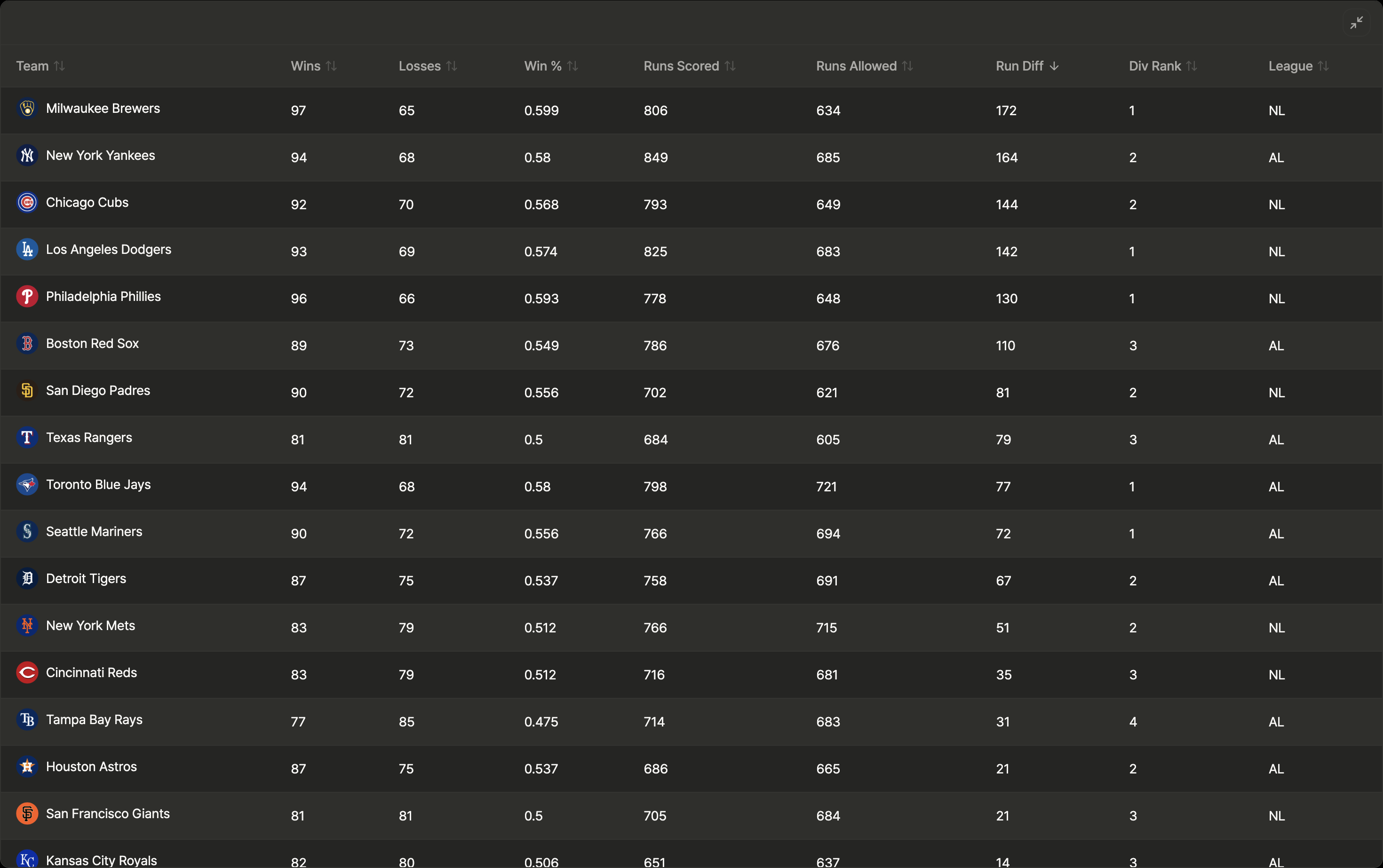
Task: Select the Boston Red Sox team name
Action: coord(93,344)
